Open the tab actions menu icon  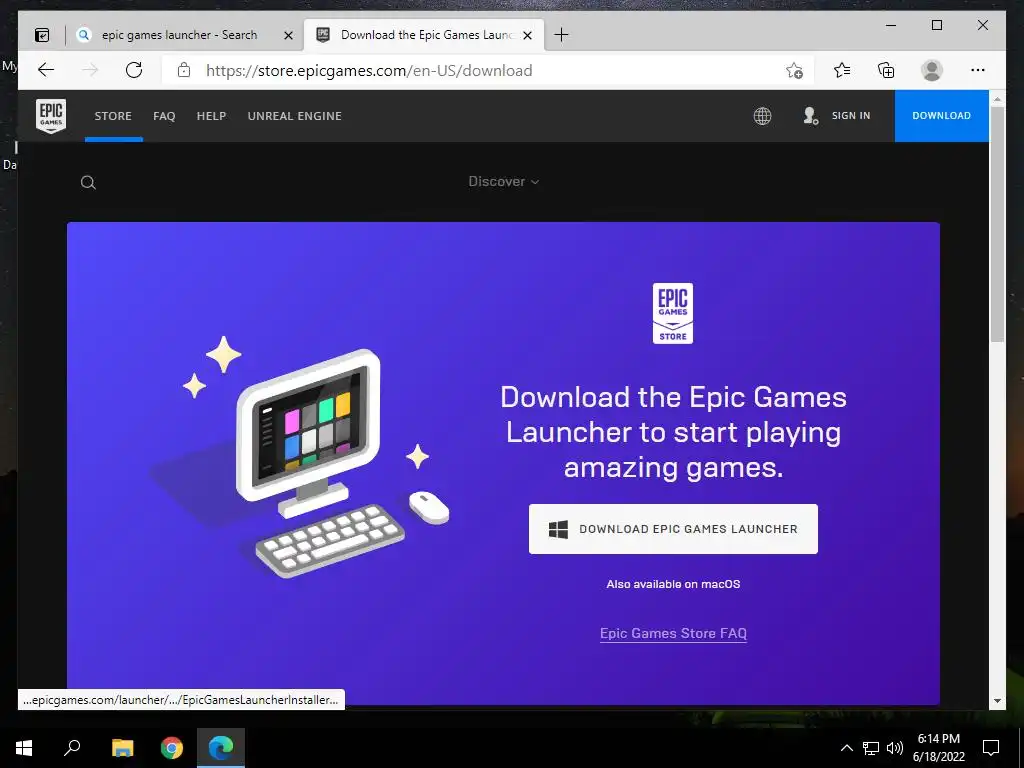pos(42,35)
